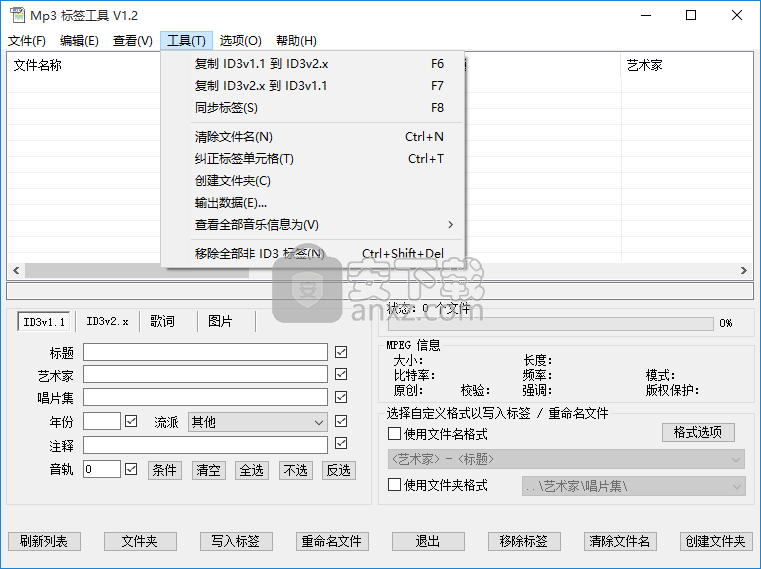Click the 年份 input field

101,421
